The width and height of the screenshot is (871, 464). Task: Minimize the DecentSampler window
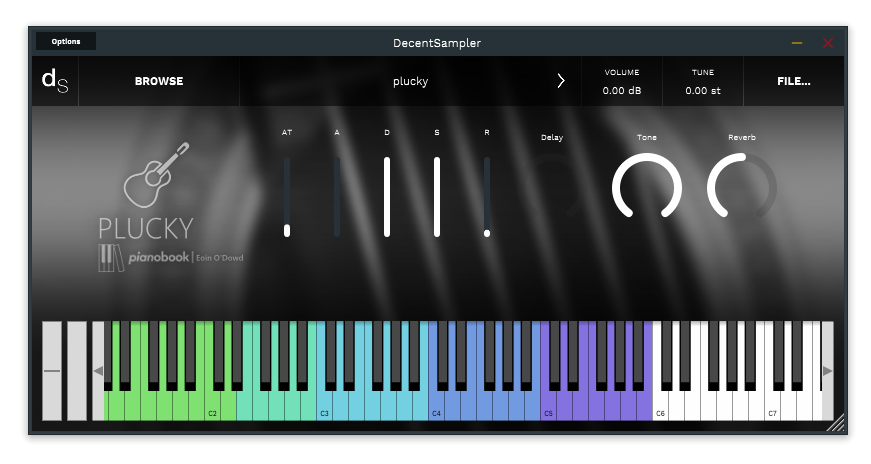[x=797, y=43]
